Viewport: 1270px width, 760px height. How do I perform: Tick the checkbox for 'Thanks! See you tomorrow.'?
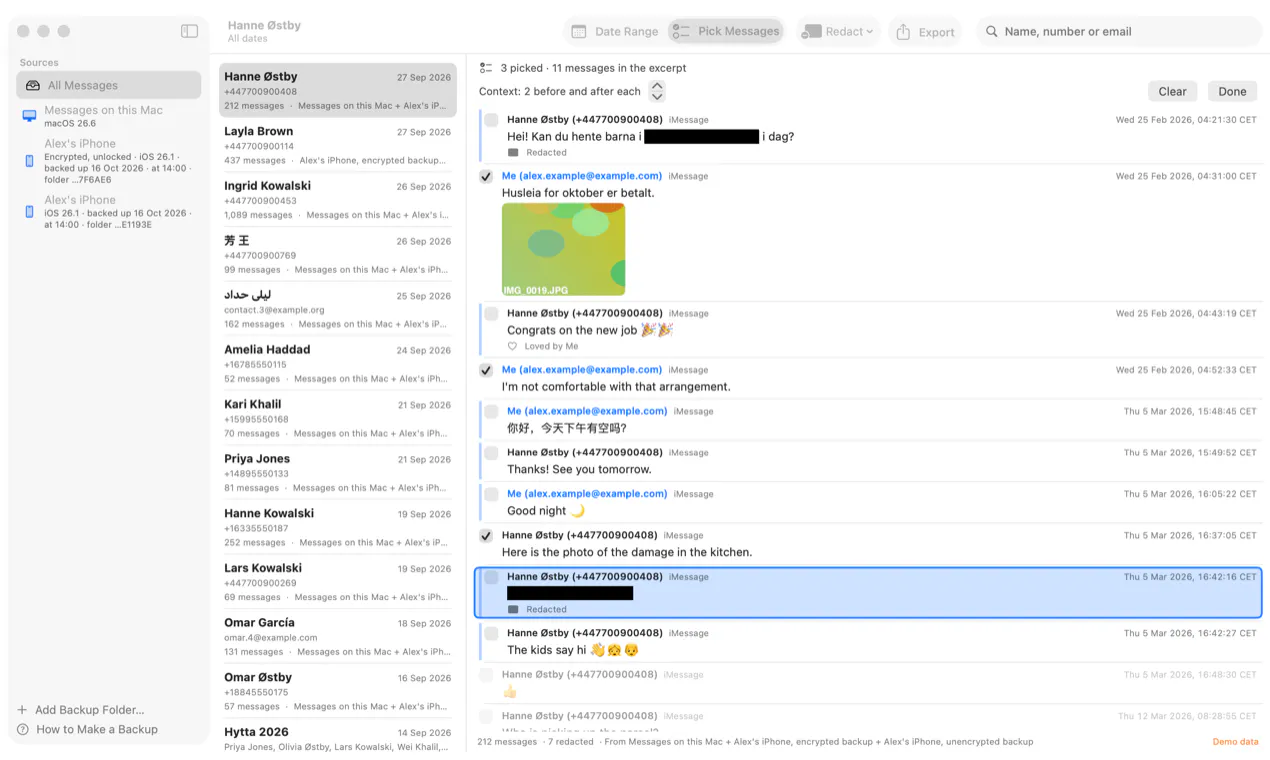[491, 453]
